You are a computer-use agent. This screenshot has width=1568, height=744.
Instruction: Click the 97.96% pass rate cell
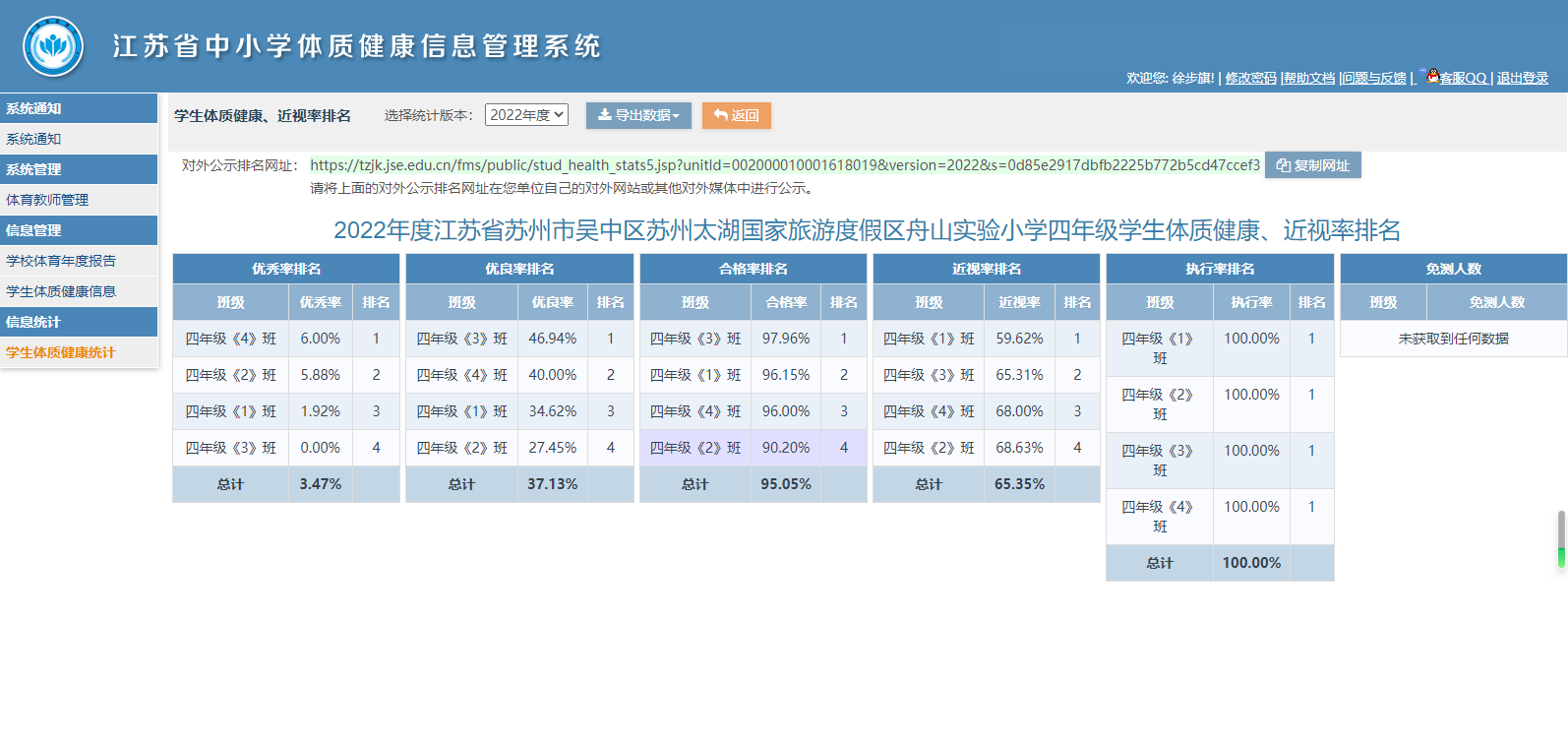(x=786, y=339)
